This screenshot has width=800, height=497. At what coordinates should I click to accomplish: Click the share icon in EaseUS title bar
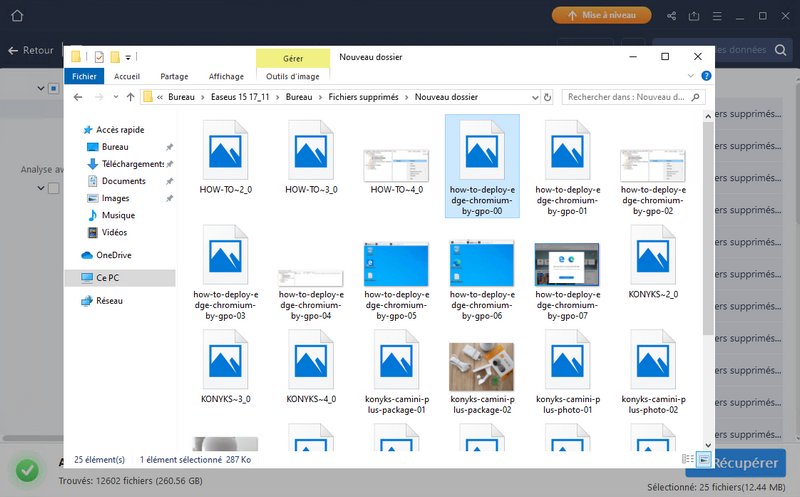point(671,16)
